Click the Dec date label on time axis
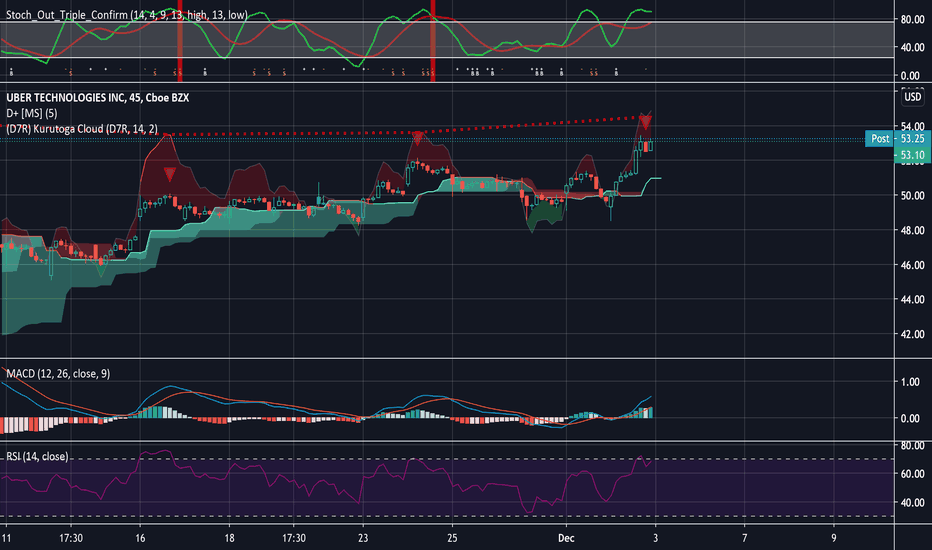 566,538
